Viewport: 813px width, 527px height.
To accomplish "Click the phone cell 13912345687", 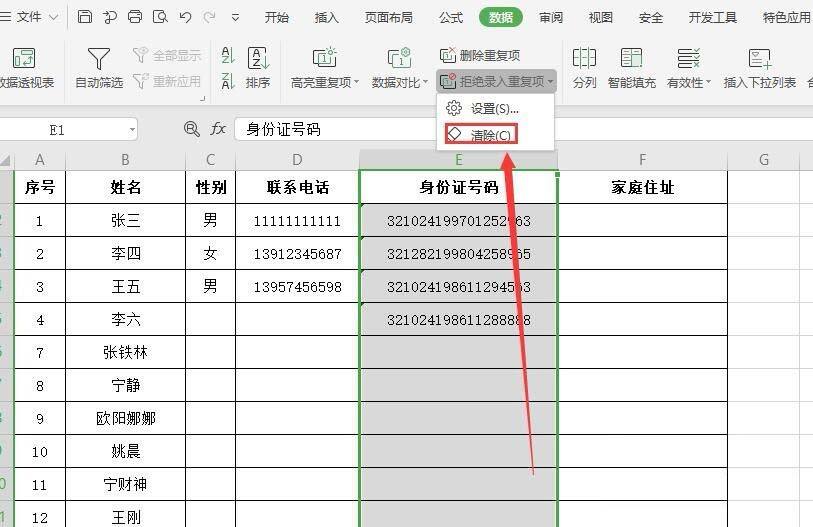I will tap(297, 254).
